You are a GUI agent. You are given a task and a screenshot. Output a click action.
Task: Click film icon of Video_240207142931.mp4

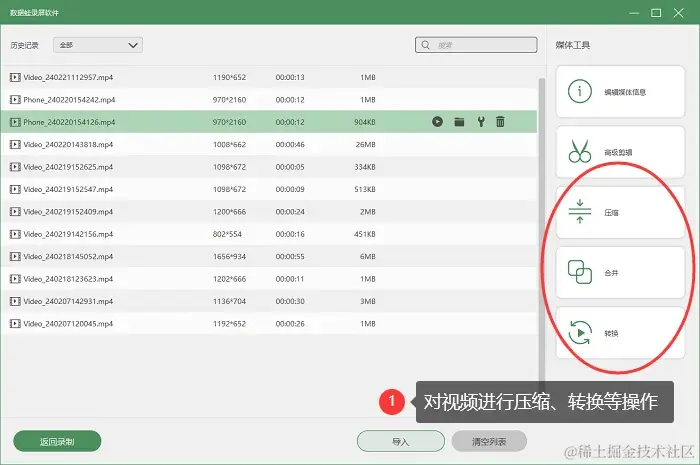pos(15,301)
